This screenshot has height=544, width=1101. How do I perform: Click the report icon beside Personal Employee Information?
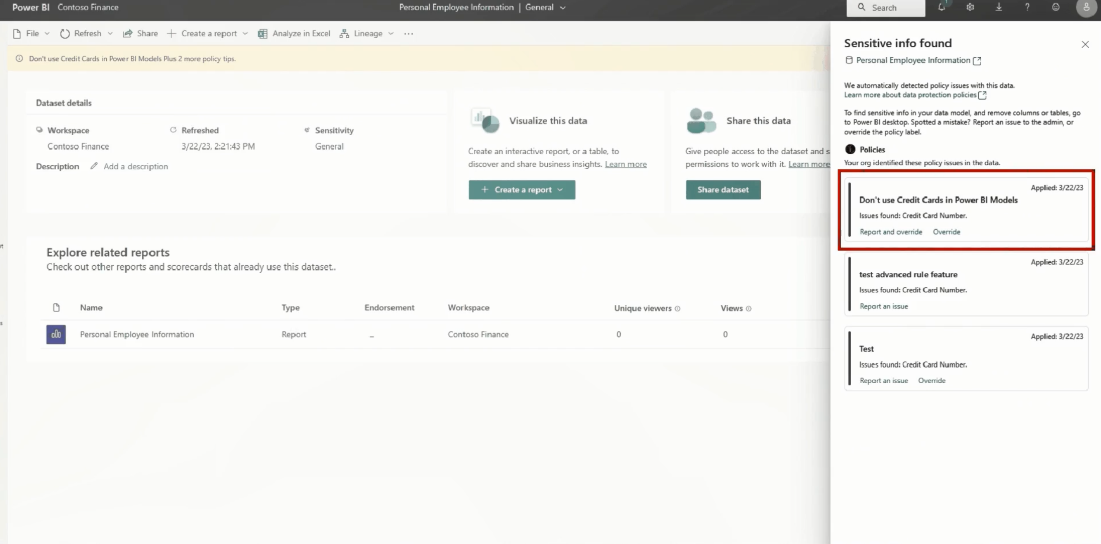click(56, 334)
